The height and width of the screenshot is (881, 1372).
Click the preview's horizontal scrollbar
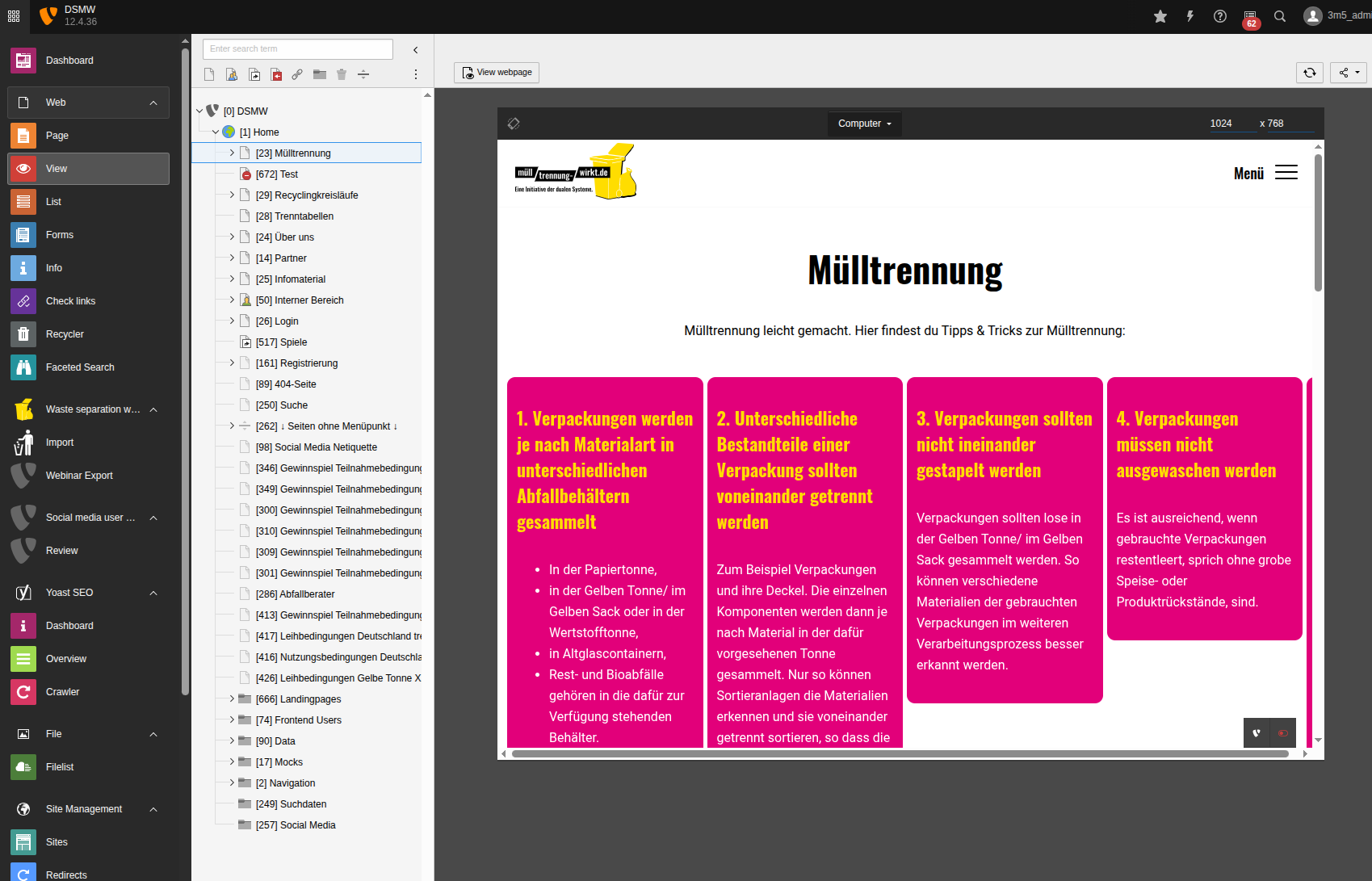click(900, 754)
